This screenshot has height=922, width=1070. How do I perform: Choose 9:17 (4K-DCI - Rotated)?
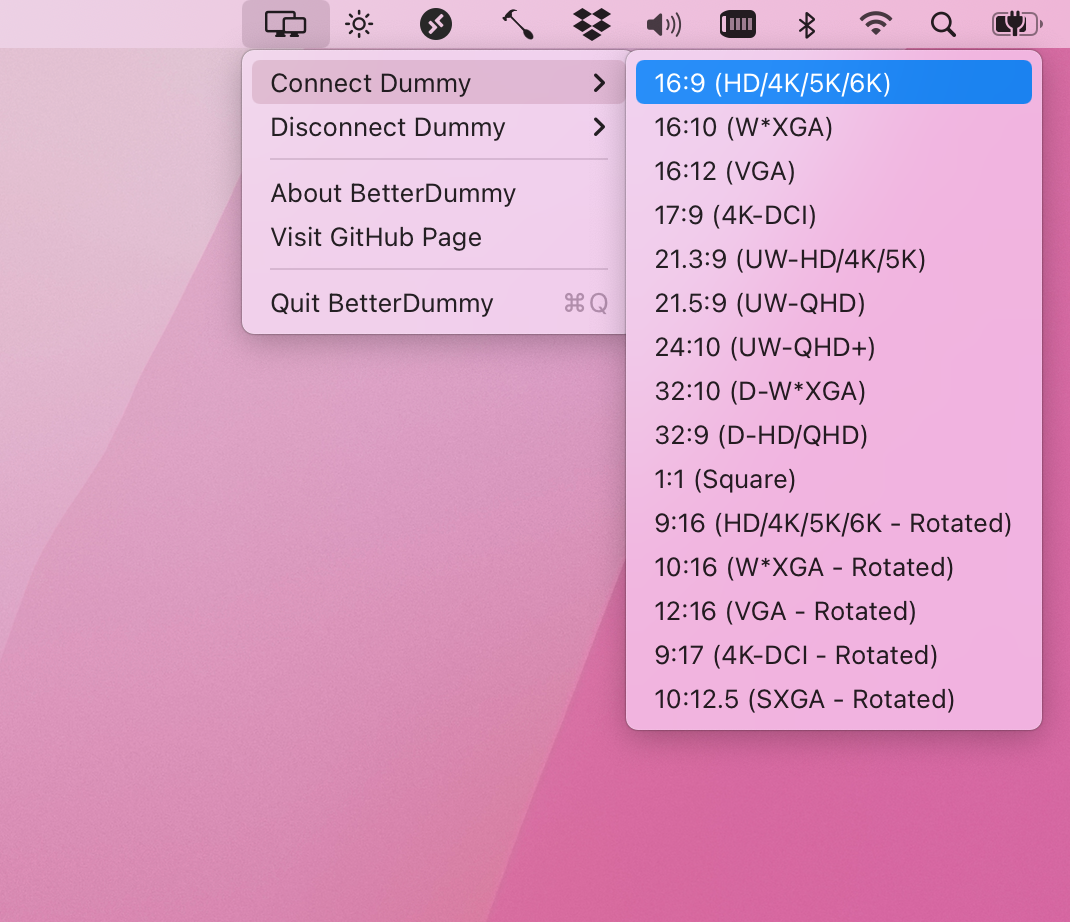833,655
